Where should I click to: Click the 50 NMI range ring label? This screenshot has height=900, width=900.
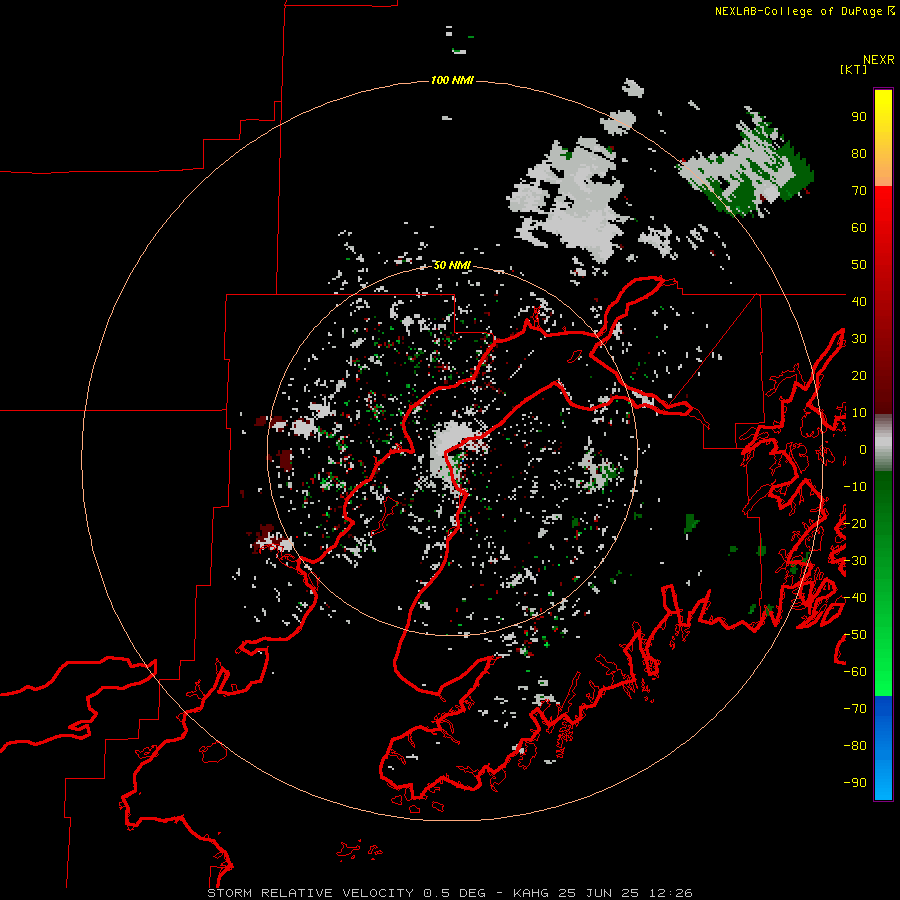click(452, 265)
